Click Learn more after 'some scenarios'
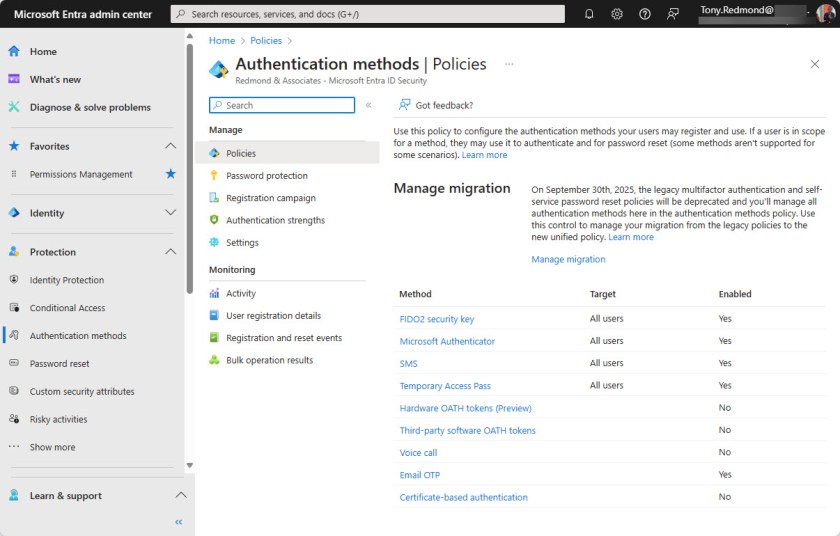 [x=484, y=155]
